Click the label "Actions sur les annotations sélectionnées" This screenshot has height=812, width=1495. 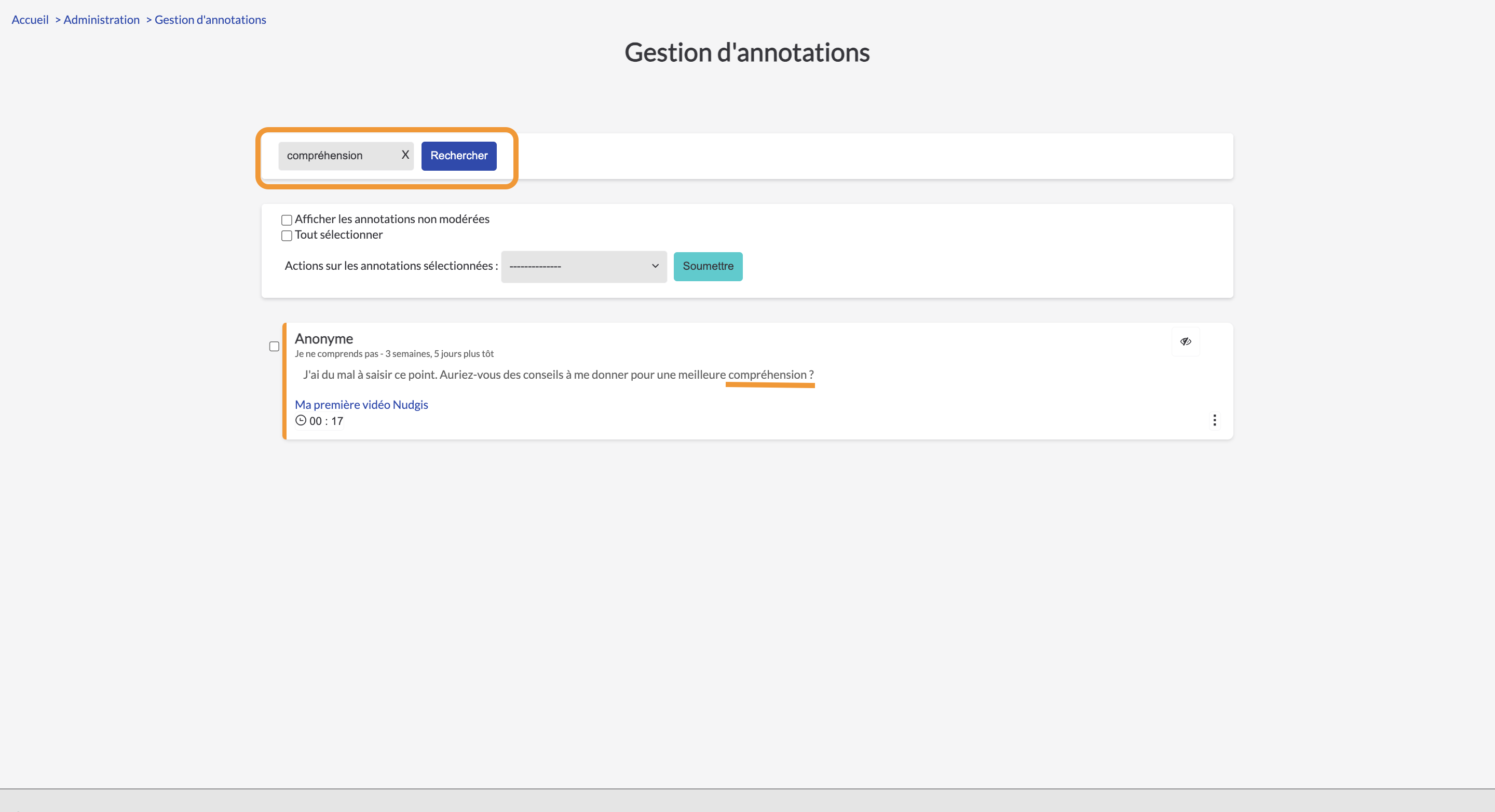pyautogui.click(x=391, y=266)
